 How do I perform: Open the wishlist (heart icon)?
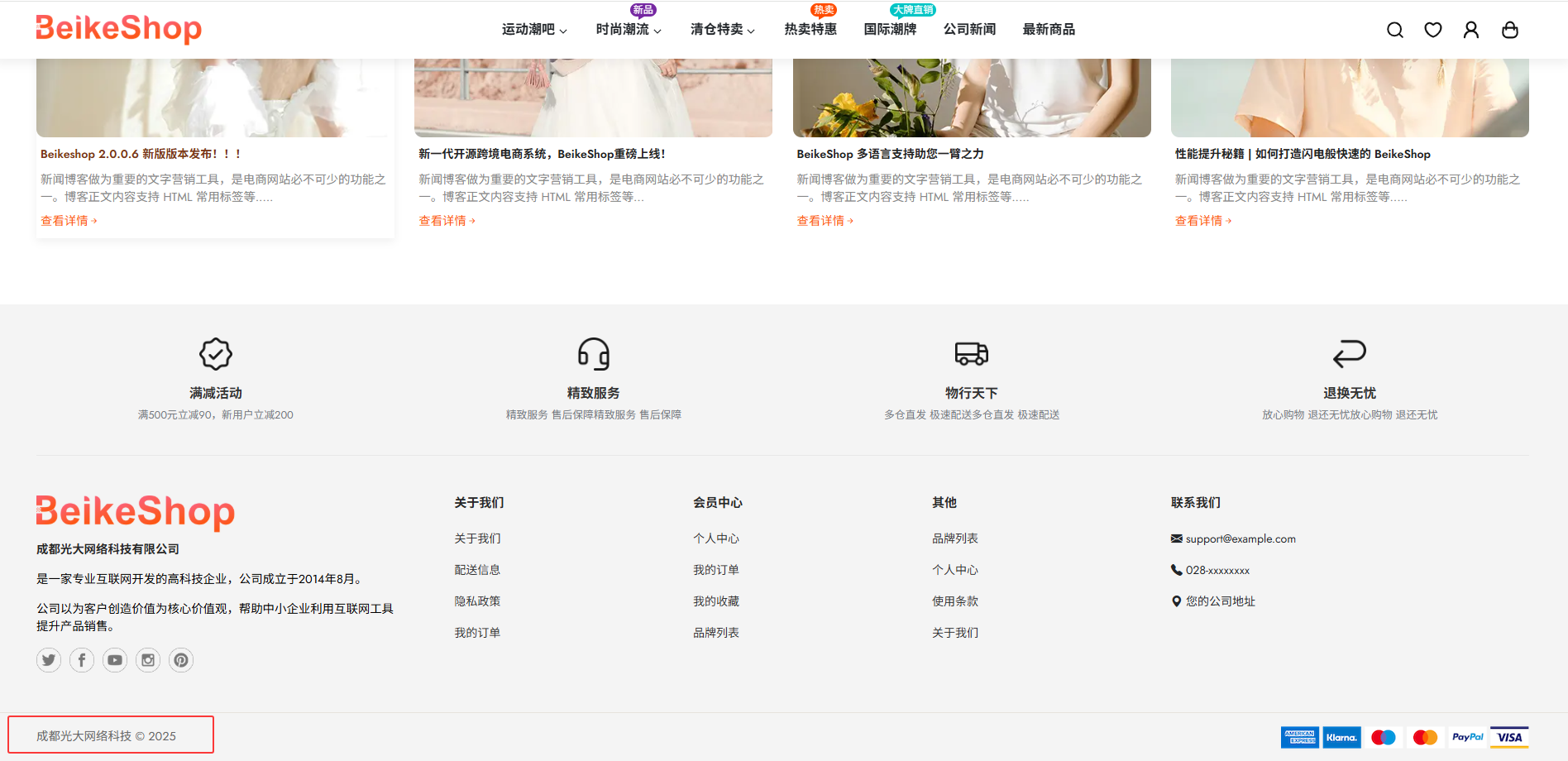tap(1433, 30)
